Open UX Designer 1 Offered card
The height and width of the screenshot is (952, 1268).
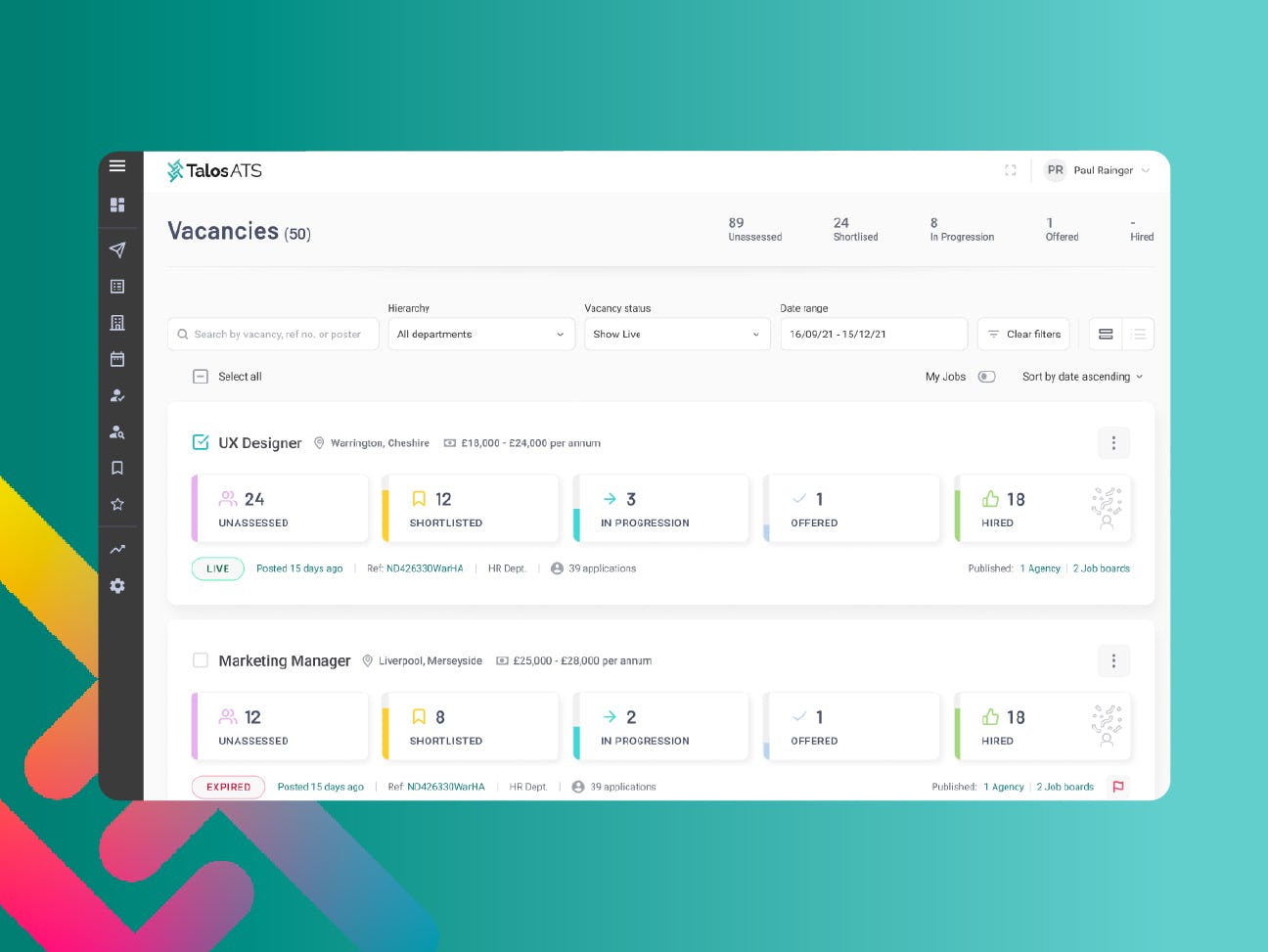click(851, 509)
